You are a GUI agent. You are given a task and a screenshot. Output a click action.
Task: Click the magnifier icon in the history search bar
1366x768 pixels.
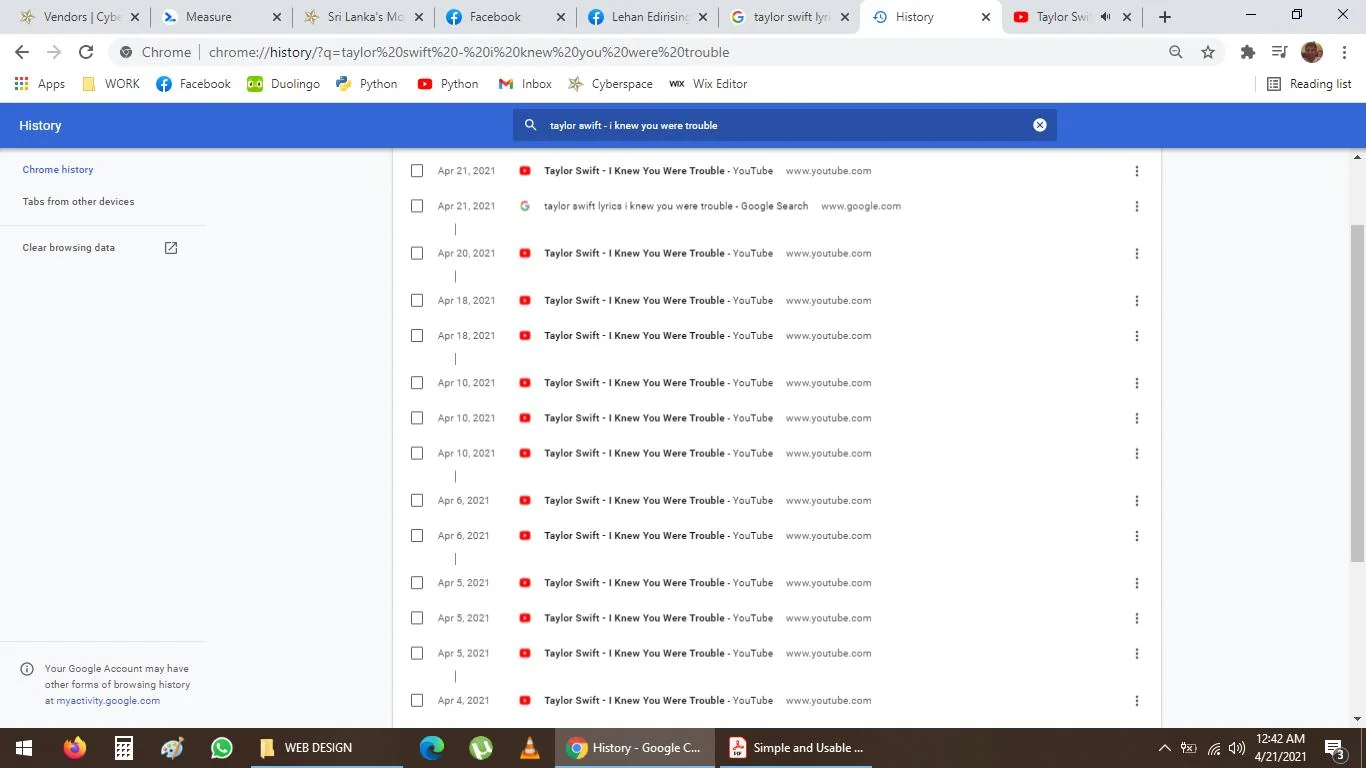point(530,125)
